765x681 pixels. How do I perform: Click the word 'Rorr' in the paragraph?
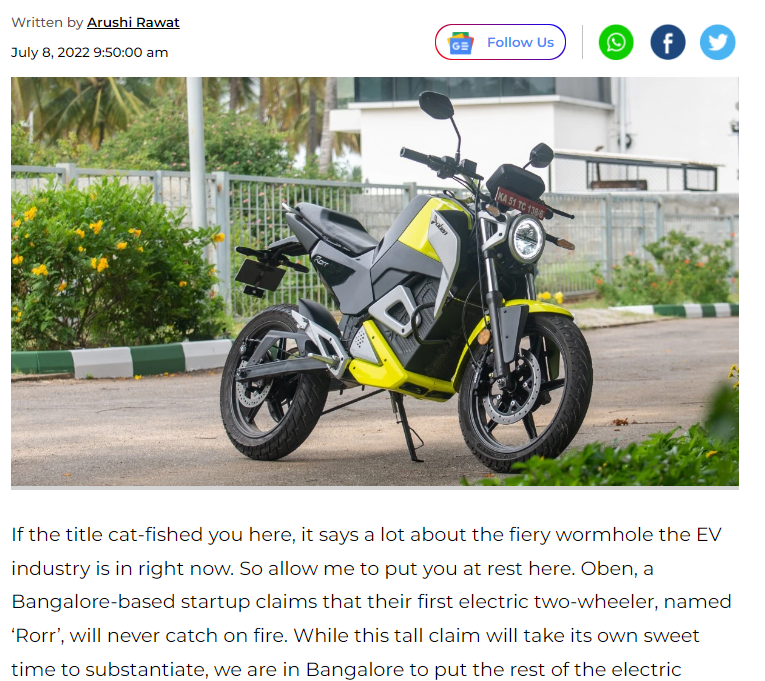coord(38,636)
